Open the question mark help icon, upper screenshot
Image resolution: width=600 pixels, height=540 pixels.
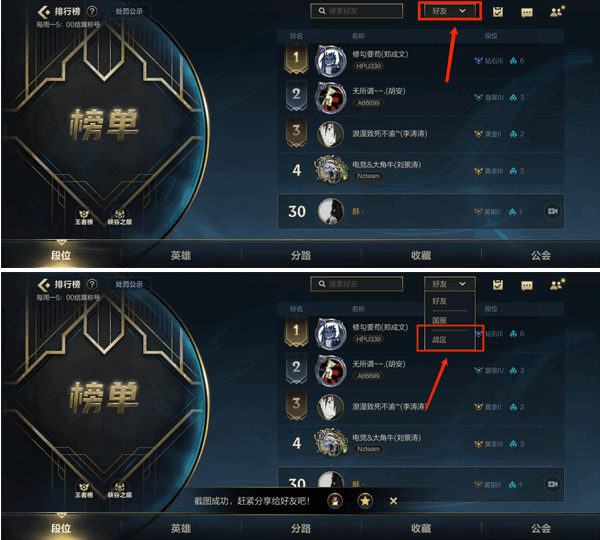point(92,11)
